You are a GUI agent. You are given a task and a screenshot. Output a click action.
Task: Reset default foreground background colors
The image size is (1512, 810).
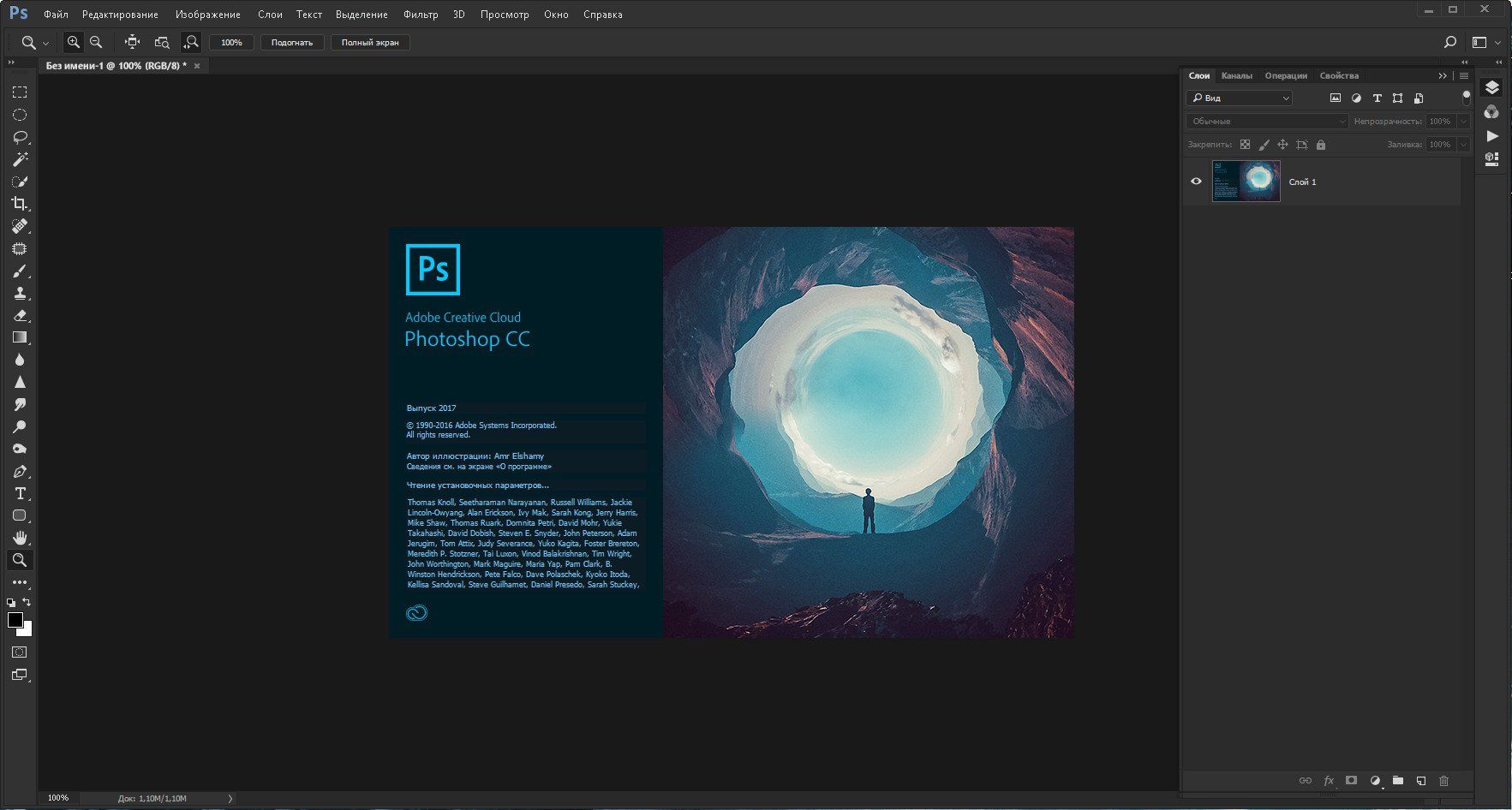pos(11,603)
